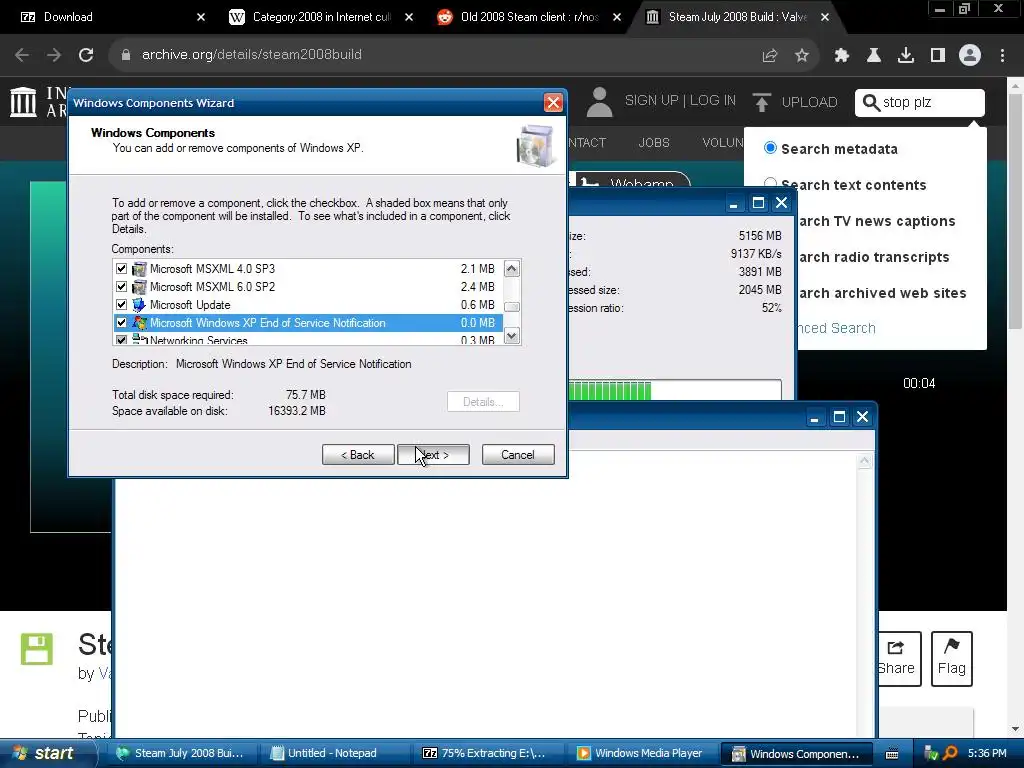The width and height of the screenshot is (1024, 768).
Task: Reload the archive.org page
Action: click(86, 55)
